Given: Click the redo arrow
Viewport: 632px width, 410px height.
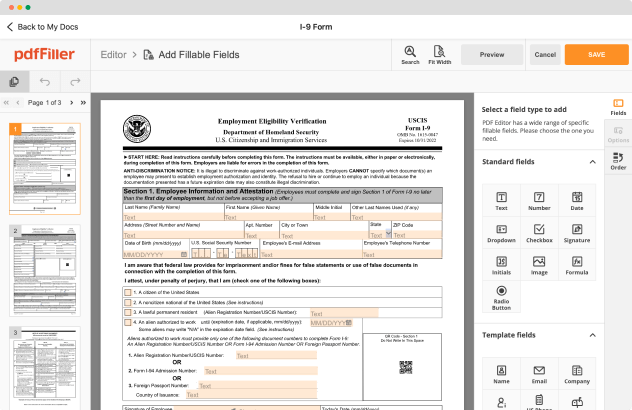Looking at the screenshot, I should 75,82.
